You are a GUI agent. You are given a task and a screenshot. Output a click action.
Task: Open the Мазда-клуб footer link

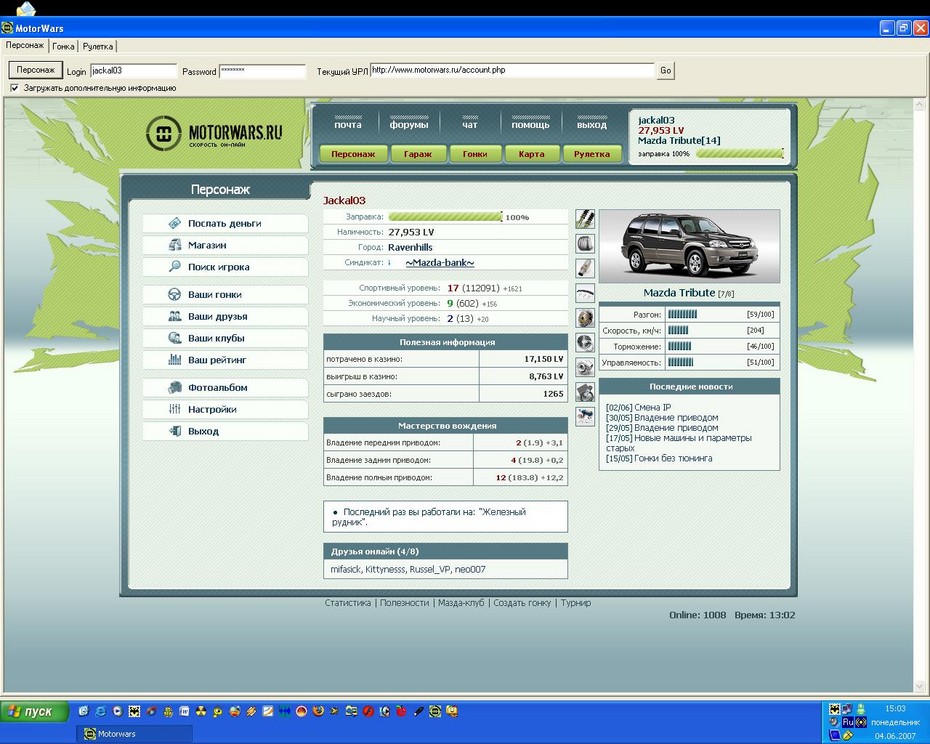461,603
